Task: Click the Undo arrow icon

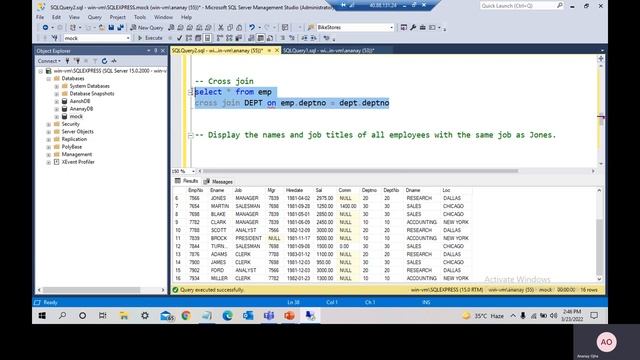Action: 252,27
